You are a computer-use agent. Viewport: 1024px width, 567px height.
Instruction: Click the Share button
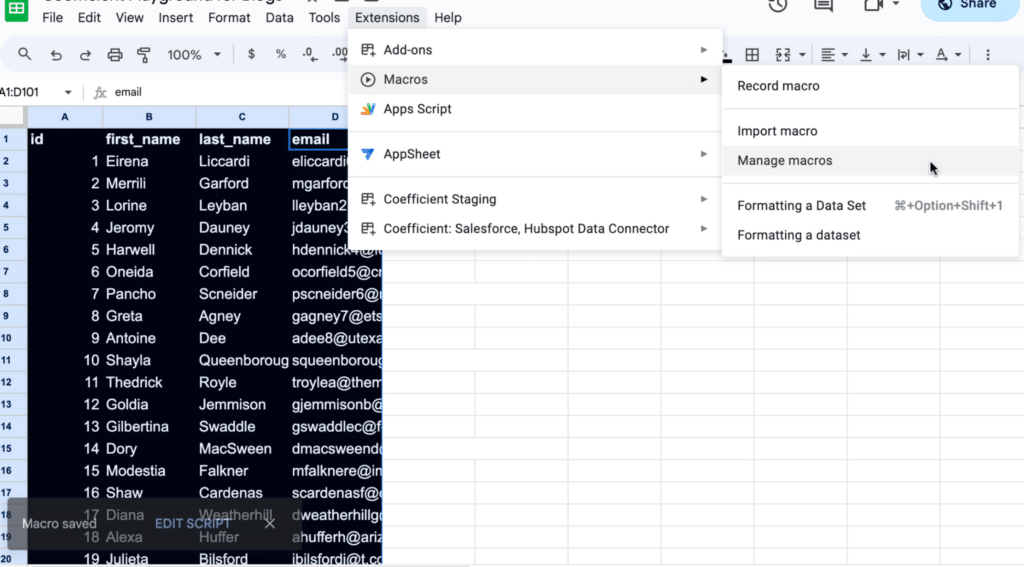[x=970, y=6]
